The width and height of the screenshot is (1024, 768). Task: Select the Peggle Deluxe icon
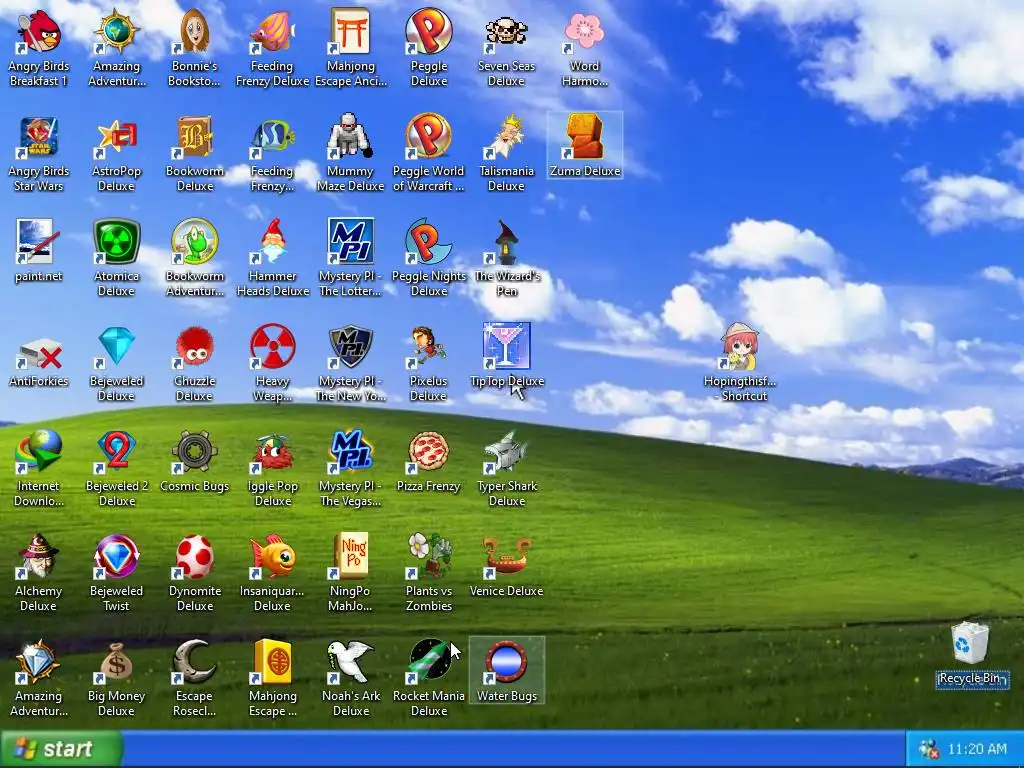428,32
